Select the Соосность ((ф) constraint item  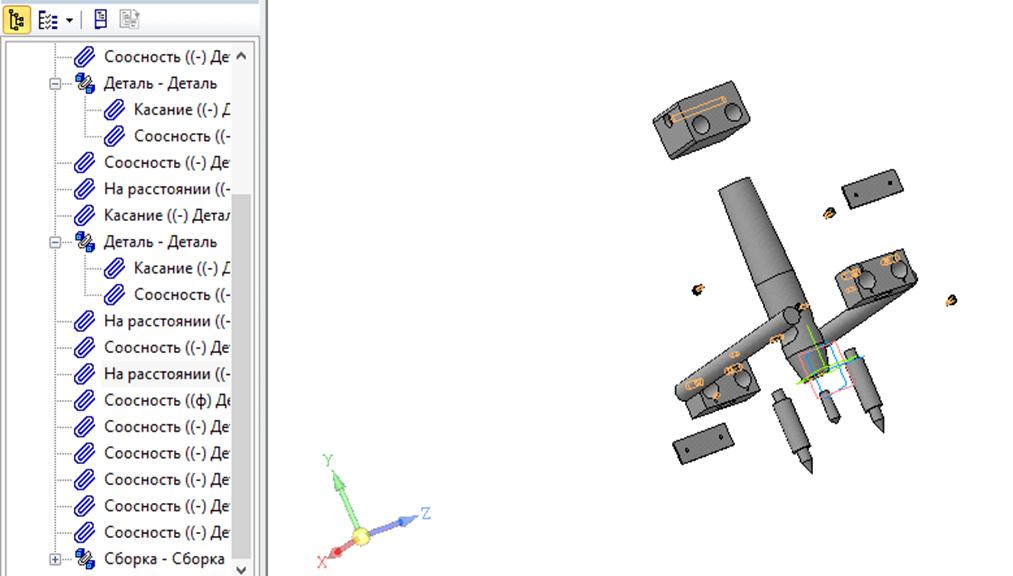(166, 400)
